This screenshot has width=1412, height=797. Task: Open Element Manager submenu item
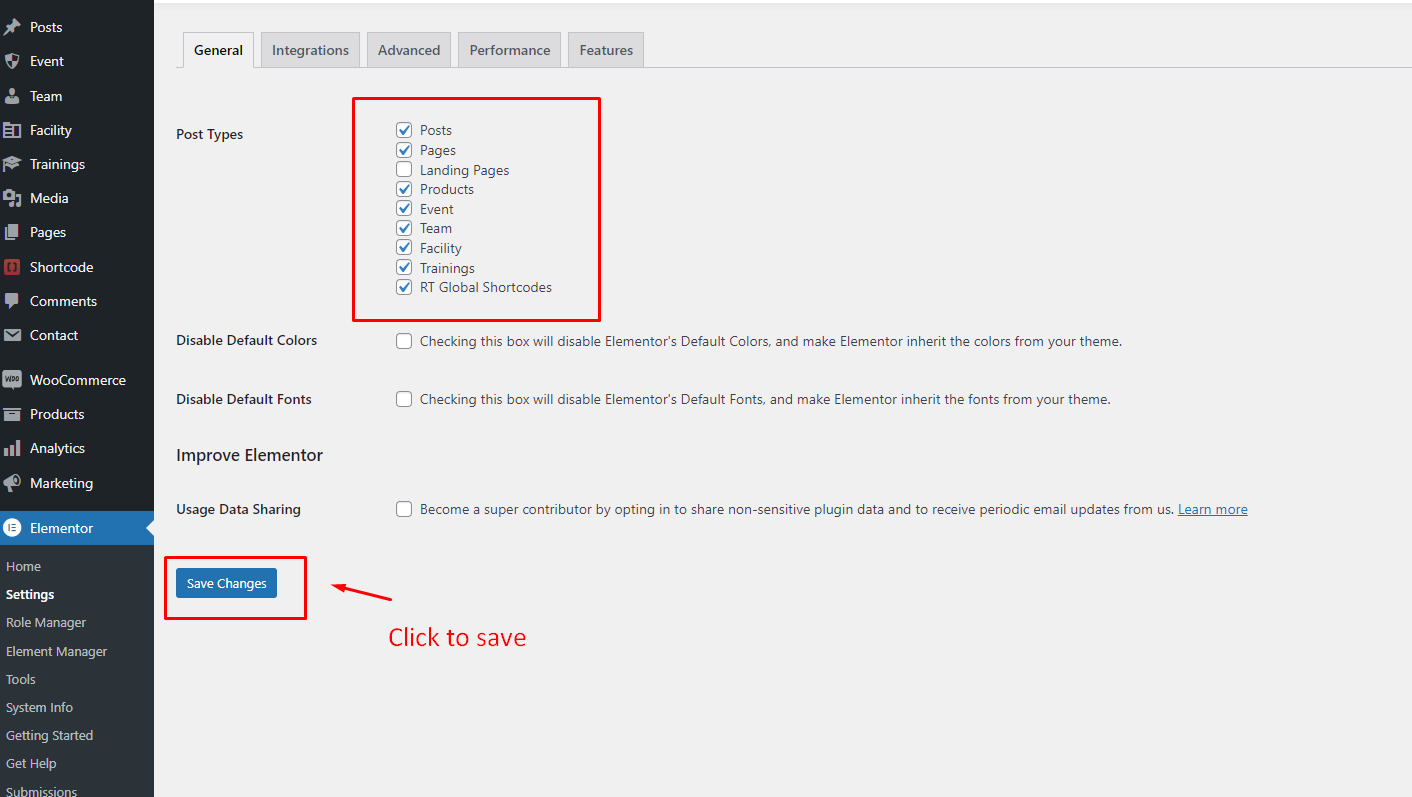pos(56,651)
